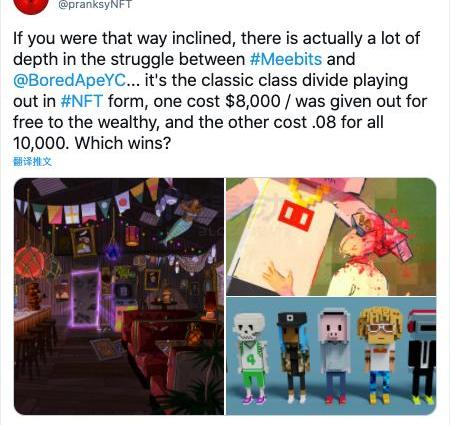
Task: Open the dark clubhouse interior image
Action: 119,296
